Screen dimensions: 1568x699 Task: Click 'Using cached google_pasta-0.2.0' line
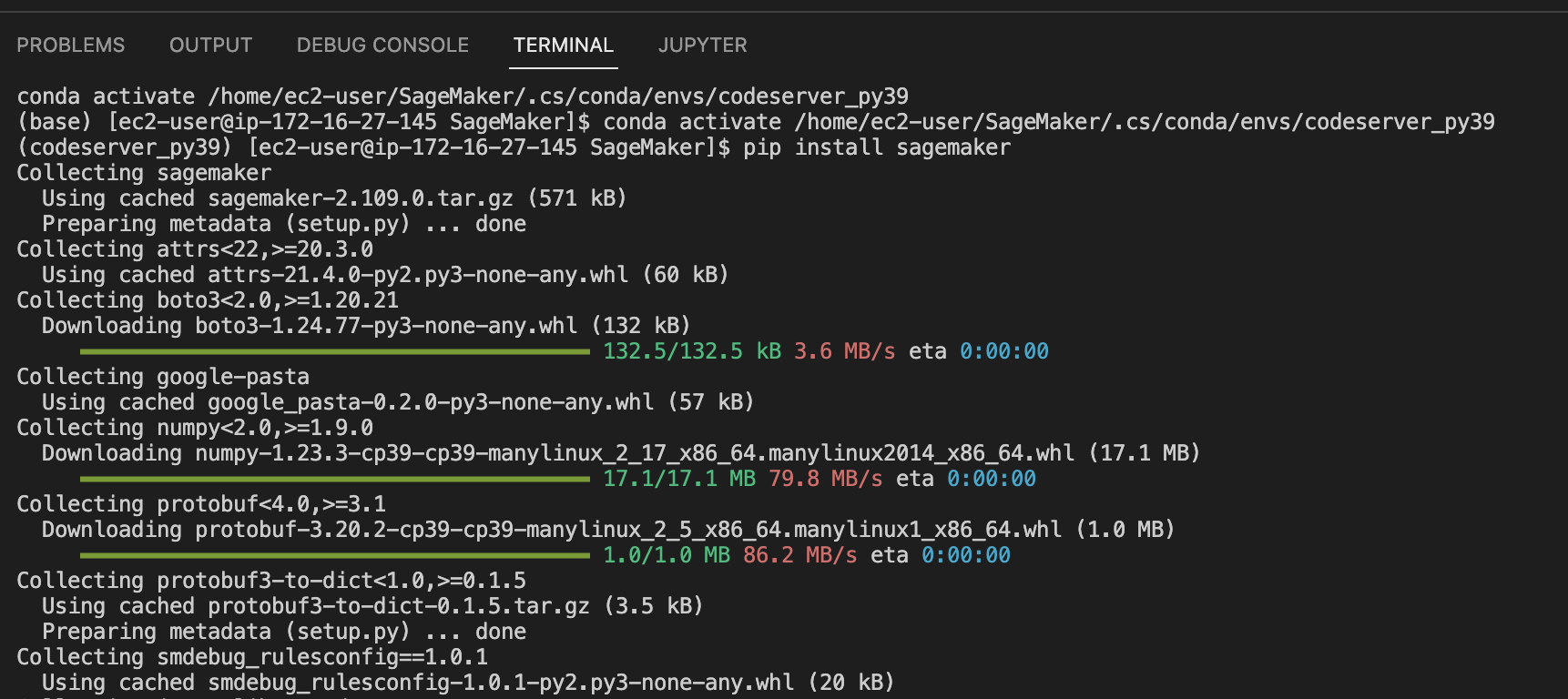pyautogui.click(x=398, y=402)
